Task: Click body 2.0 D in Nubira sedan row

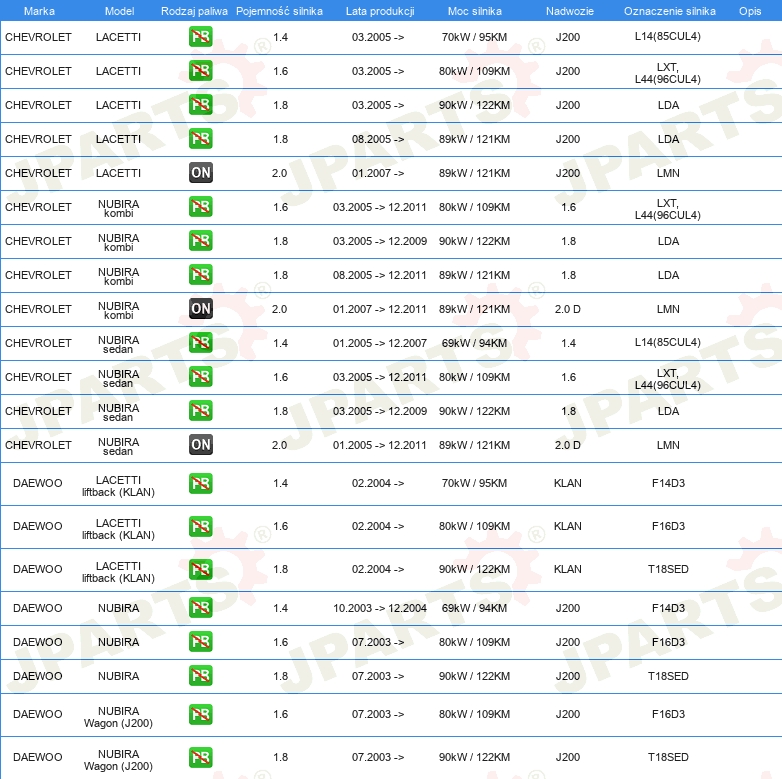Action: click(568, 445)
